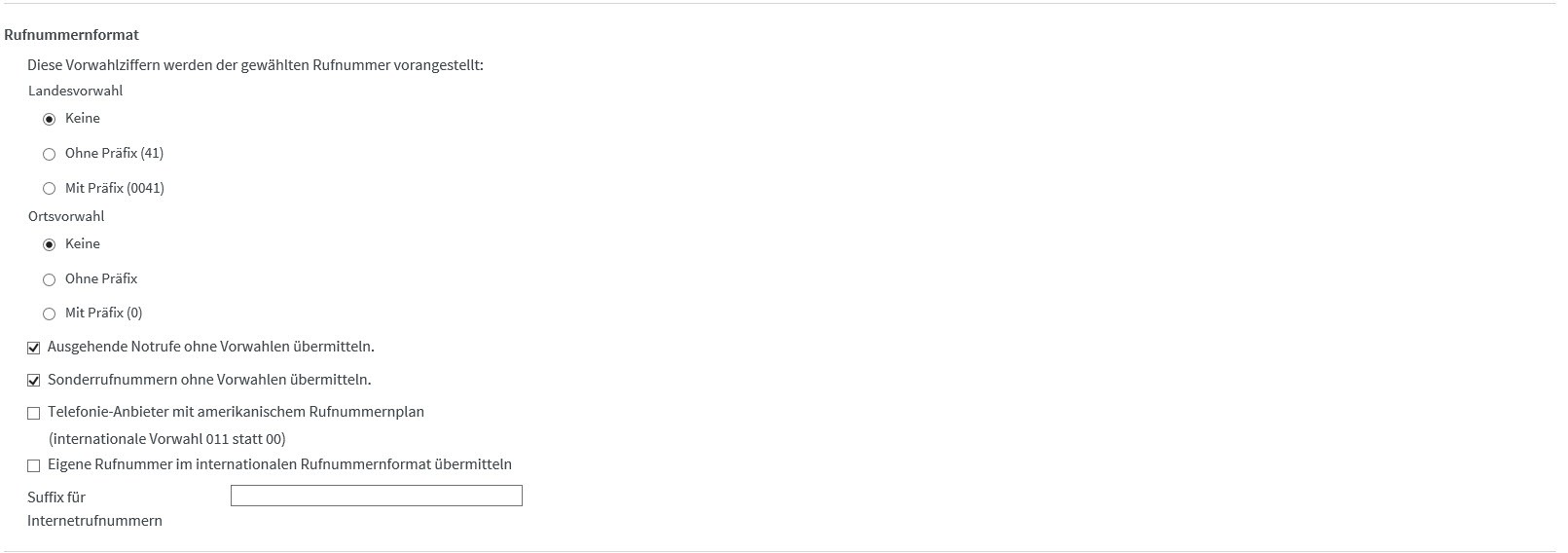This screenshot has width=1568, height=553.
Task: Pick the Ohne Präfix radio button under Ortsvorwahl
Action: [x=49, y=279]
